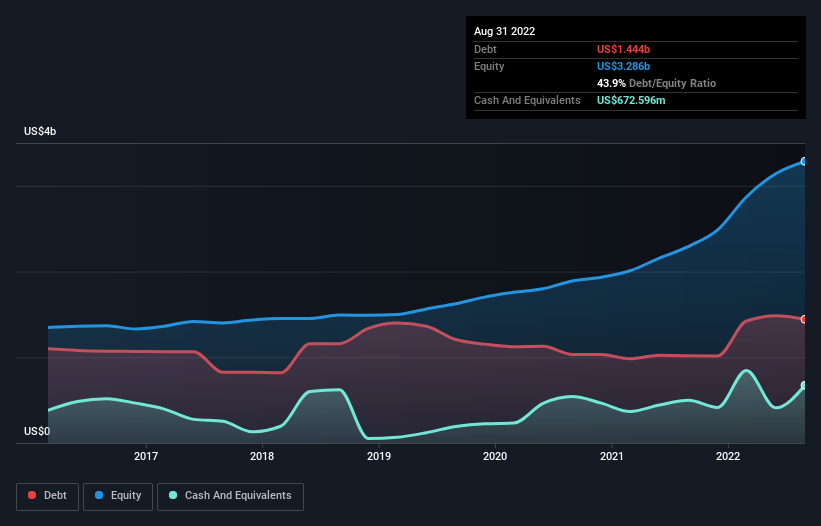Image resolution: width=821 pixels, height=526 pixels.
Task: Click the US$0 y-axis label
Action: [37, 431]
